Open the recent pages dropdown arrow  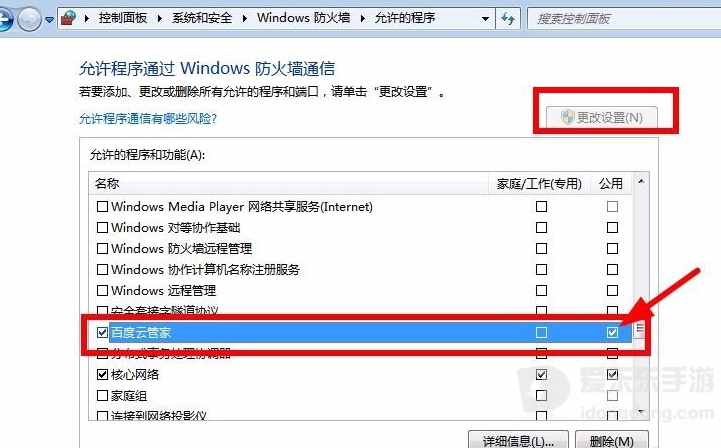click(49, 20)
